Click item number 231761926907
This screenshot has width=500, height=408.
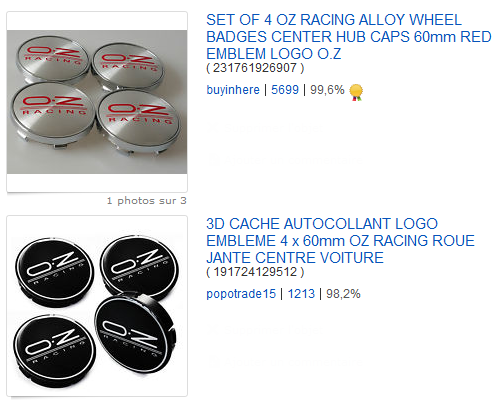[x=255, y=68]
